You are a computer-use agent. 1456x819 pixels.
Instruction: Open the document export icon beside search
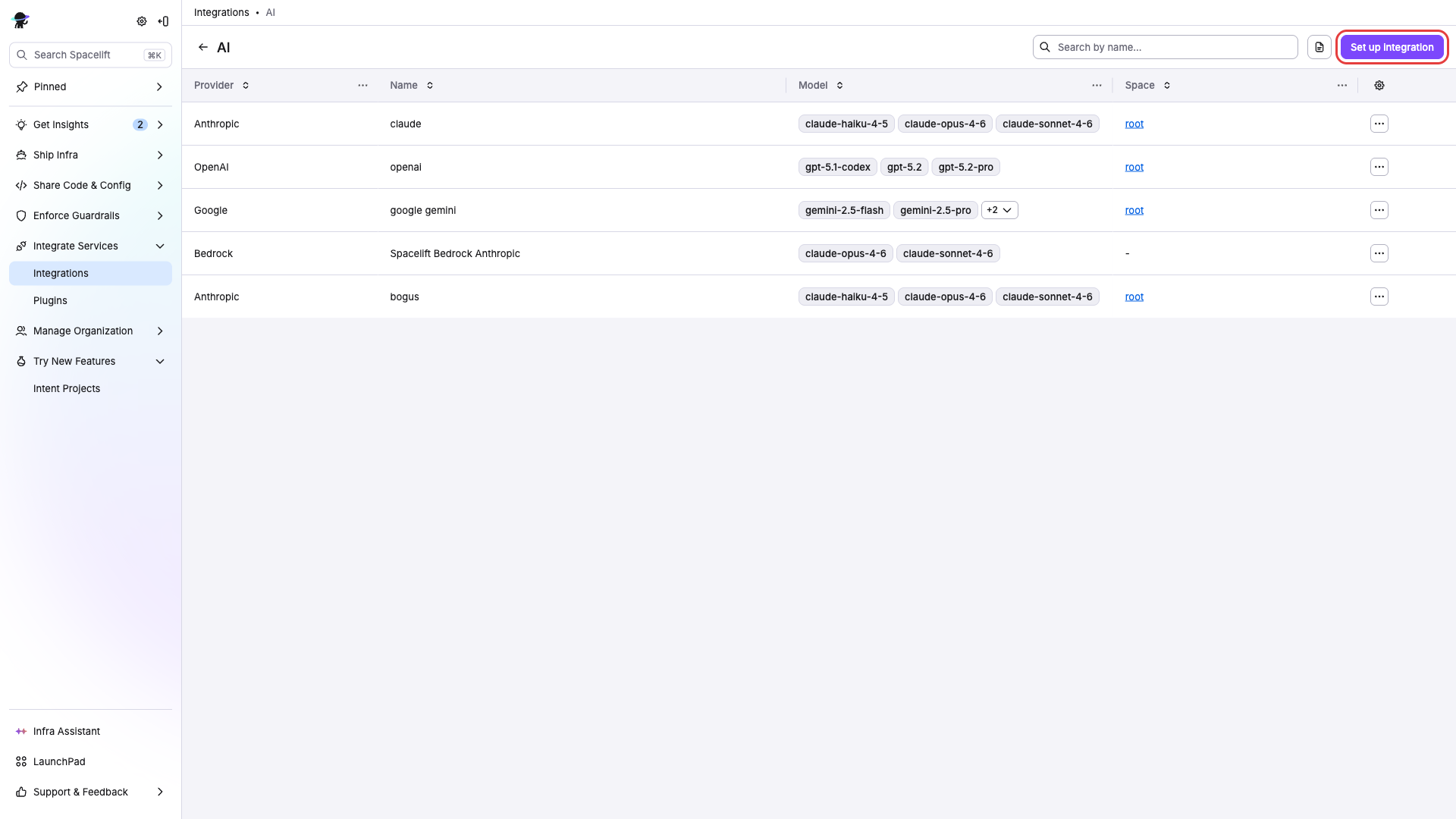[1319, 46]
